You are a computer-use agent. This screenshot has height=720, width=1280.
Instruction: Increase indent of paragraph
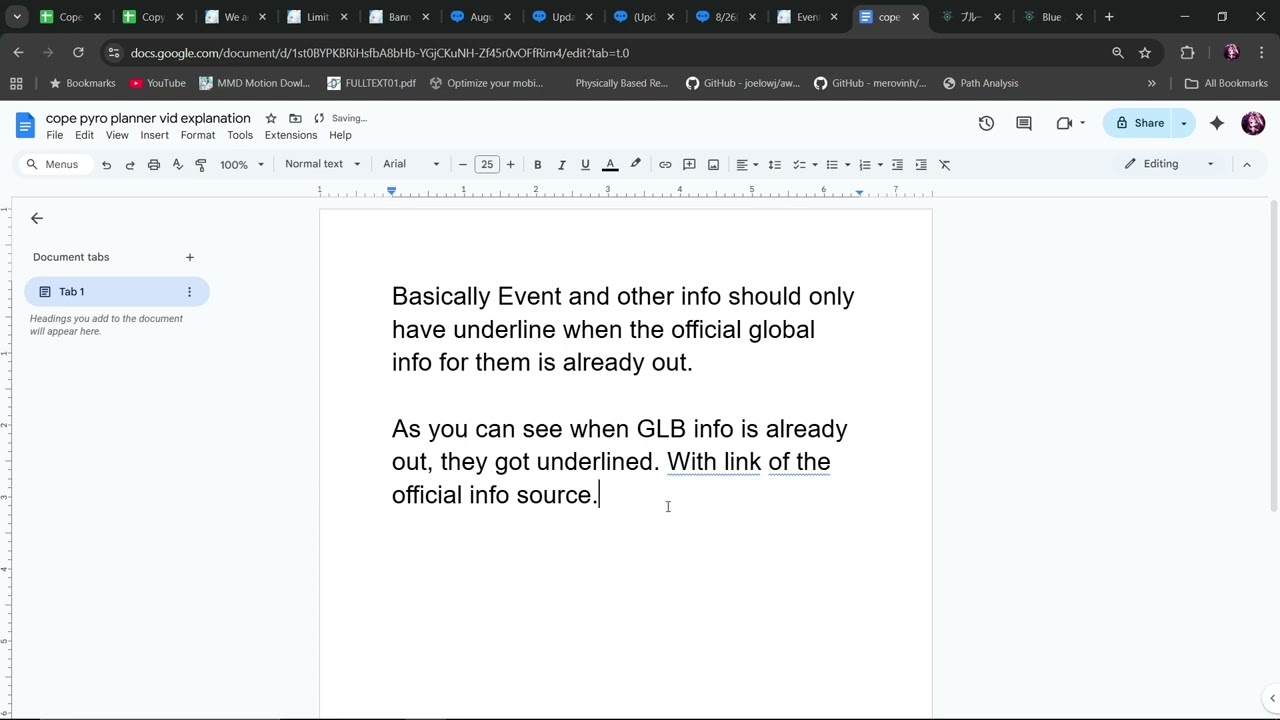(x=921, y=165)
